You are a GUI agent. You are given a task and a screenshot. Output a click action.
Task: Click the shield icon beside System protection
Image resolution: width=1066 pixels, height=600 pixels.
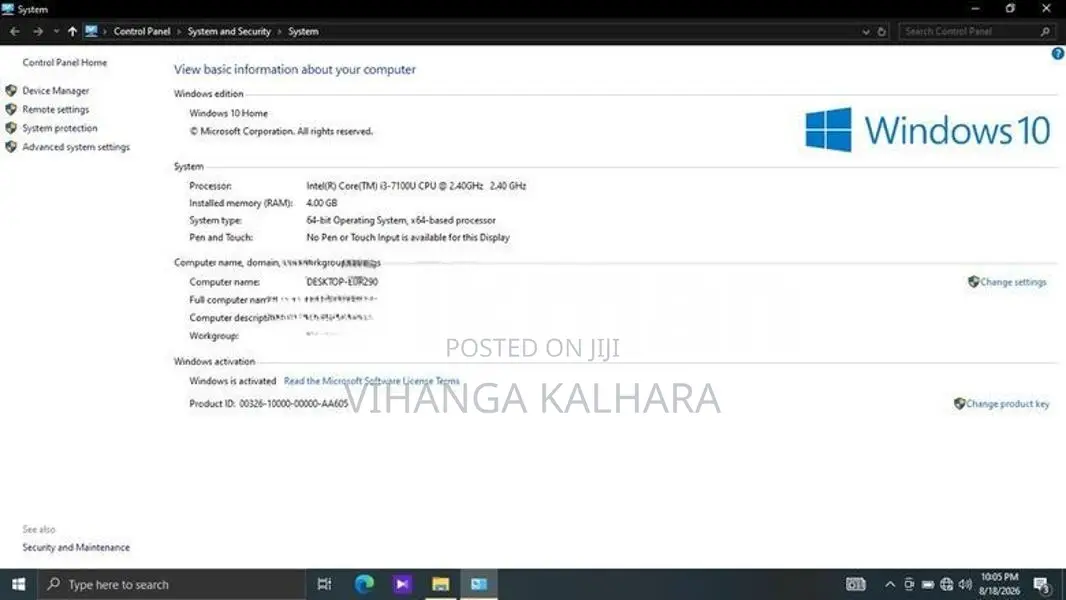(11, 128)
